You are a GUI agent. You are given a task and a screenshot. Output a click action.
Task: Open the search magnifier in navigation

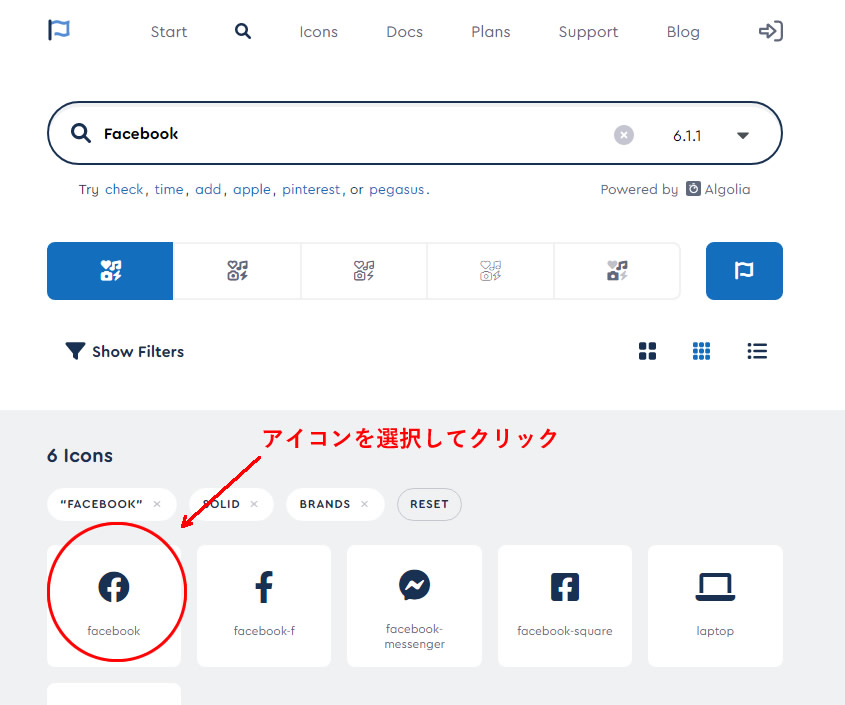pyautogui.click(x=243, y=31)
